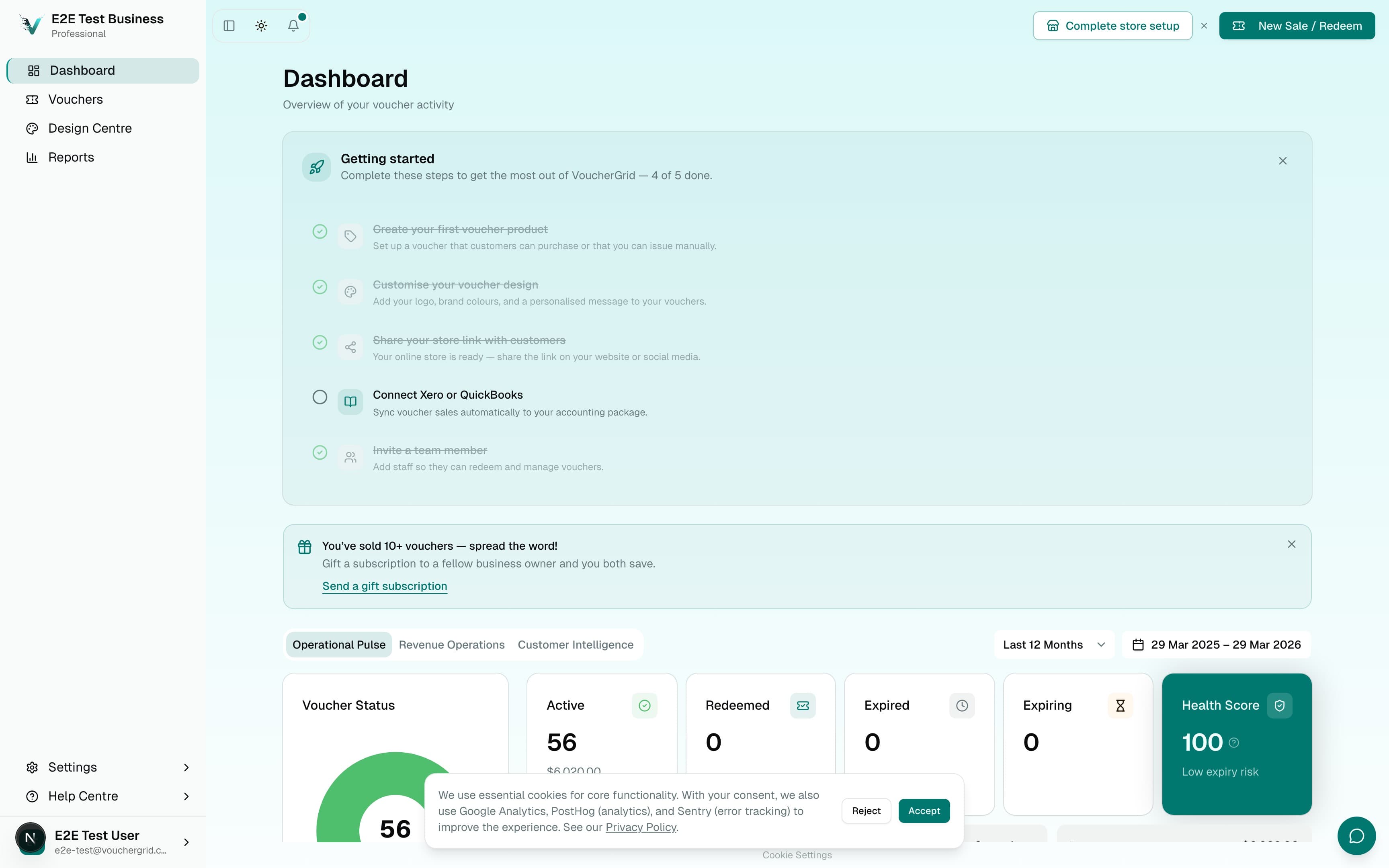Click the Active card check icon

[x=645, y=706]
